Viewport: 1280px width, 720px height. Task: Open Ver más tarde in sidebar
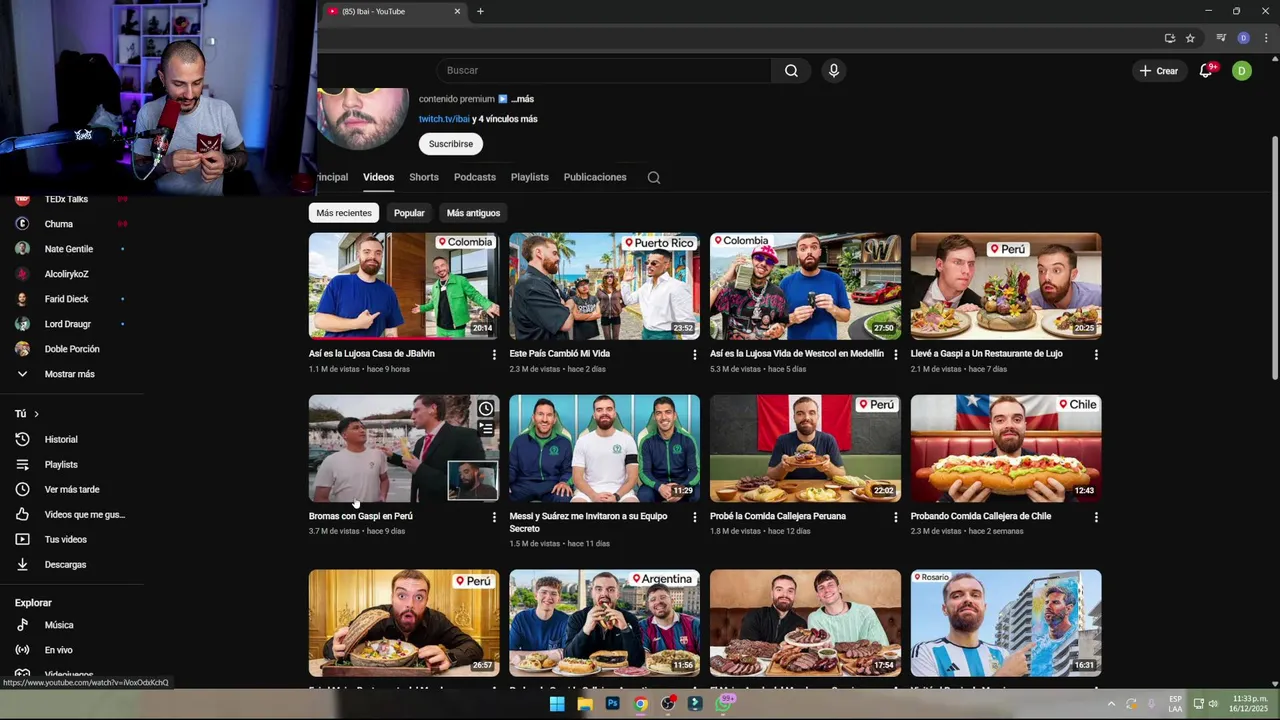72,489
